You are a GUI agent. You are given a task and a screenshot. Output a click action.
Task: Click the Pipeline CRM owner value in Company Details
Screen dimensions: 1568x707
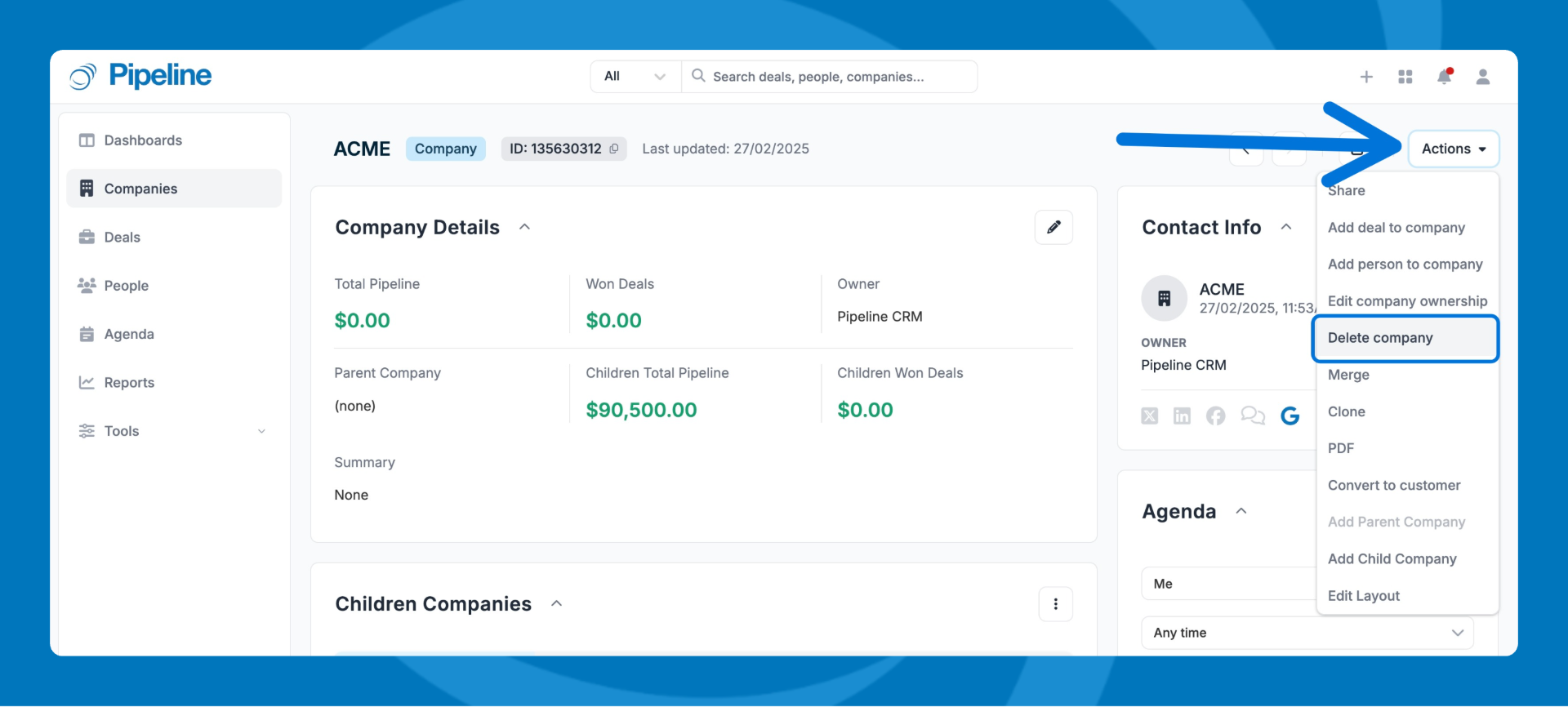tap(880, 317)
